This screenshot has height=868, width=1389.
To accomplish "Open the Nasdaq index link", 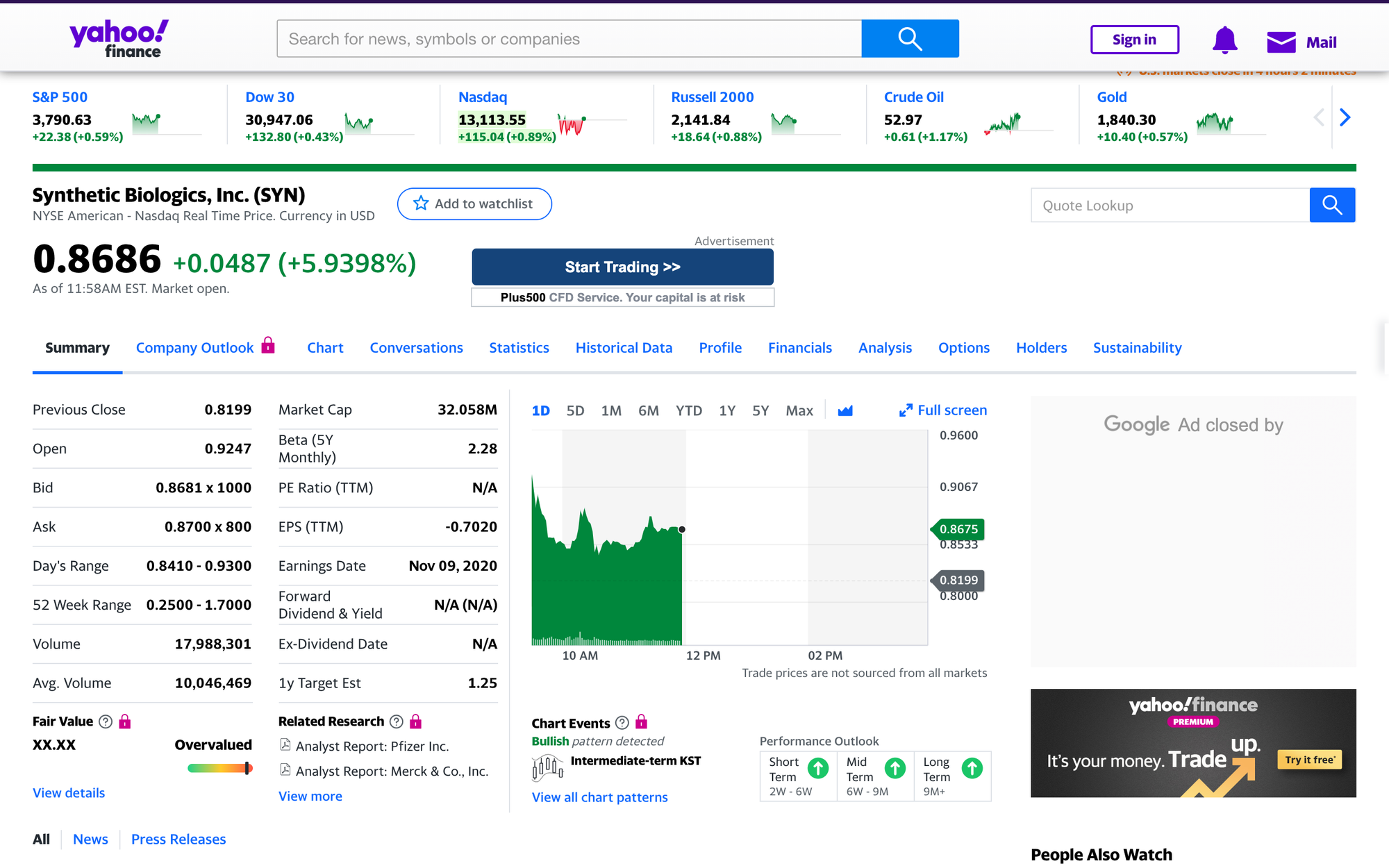I will coord(483,97).
